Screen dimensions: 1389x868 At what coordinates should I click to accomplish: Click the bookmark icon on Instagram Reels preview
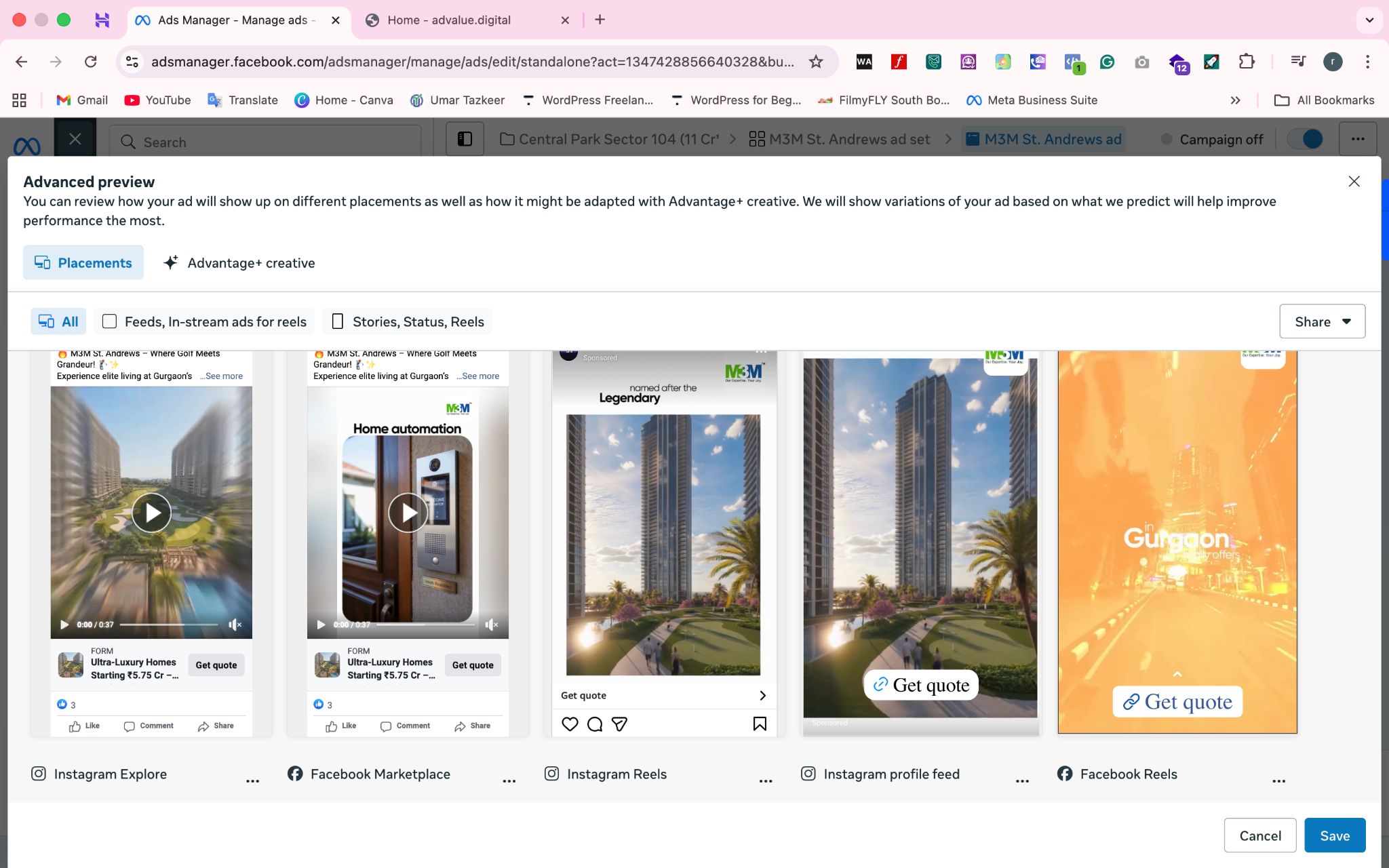click(760, 724)
